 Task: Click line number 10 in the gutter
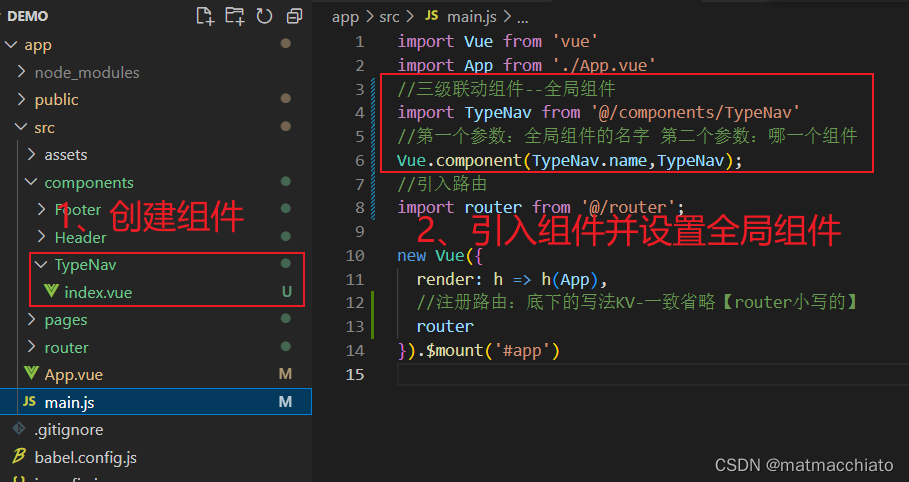355,256
